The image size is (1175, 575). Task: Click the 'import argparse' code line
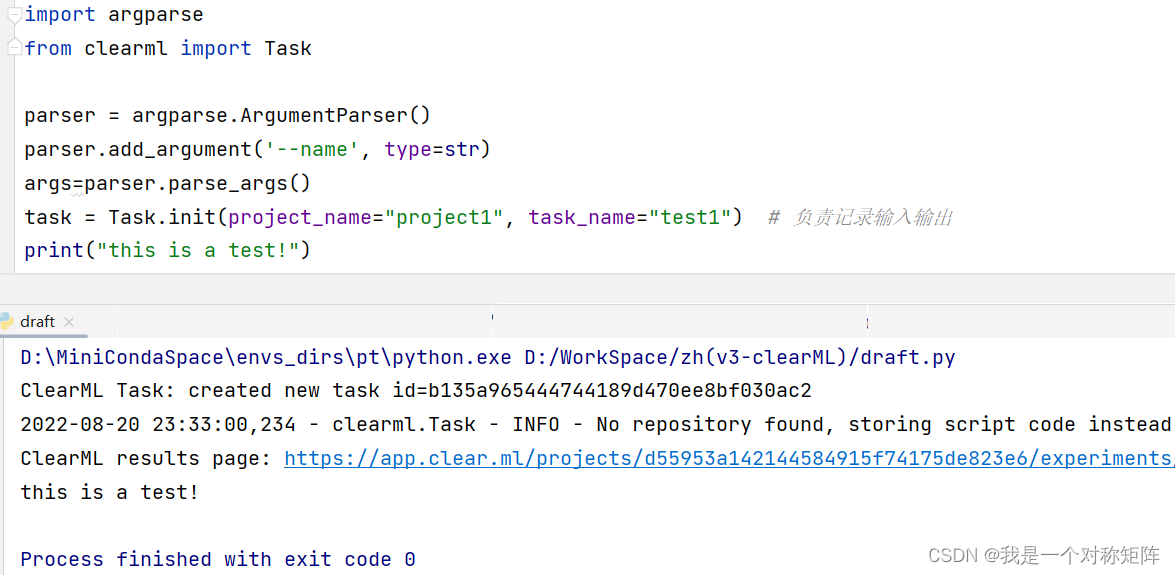[114, 14]
